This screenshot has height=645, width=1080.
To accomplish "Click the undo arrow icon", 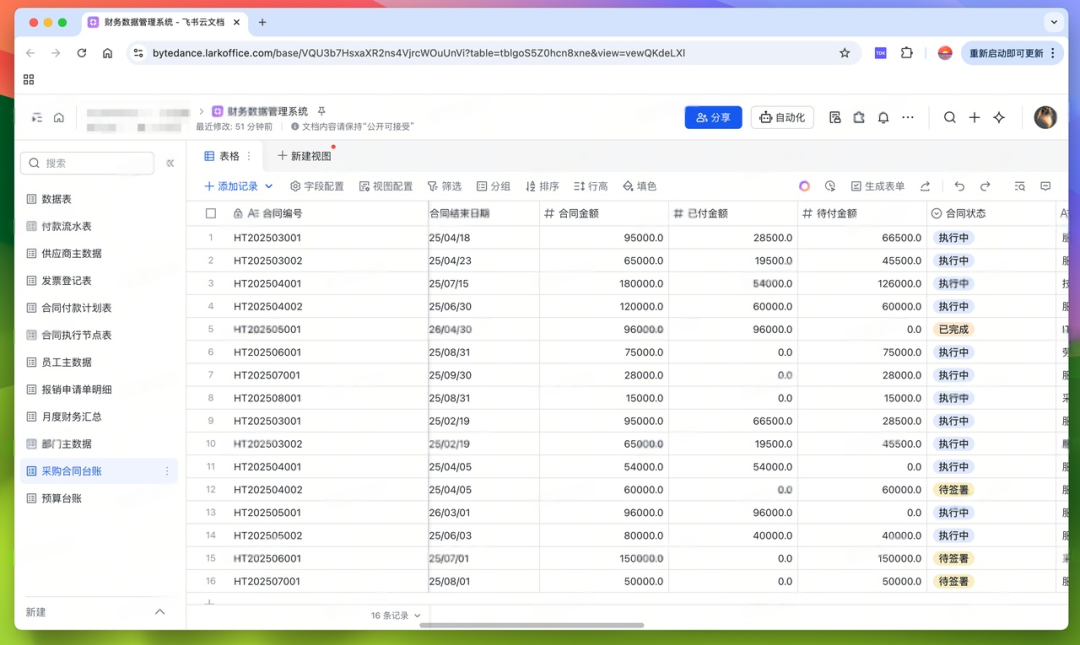I will click(x=959, y=186).
